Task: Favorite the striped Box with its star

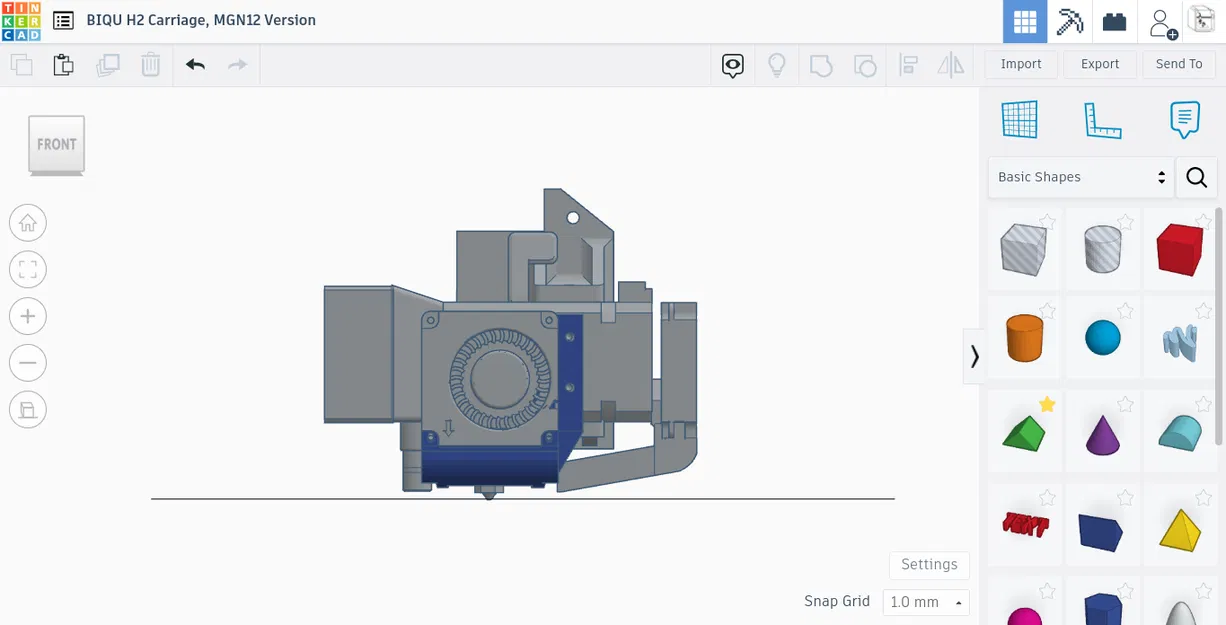Action: pos(1047,221)
